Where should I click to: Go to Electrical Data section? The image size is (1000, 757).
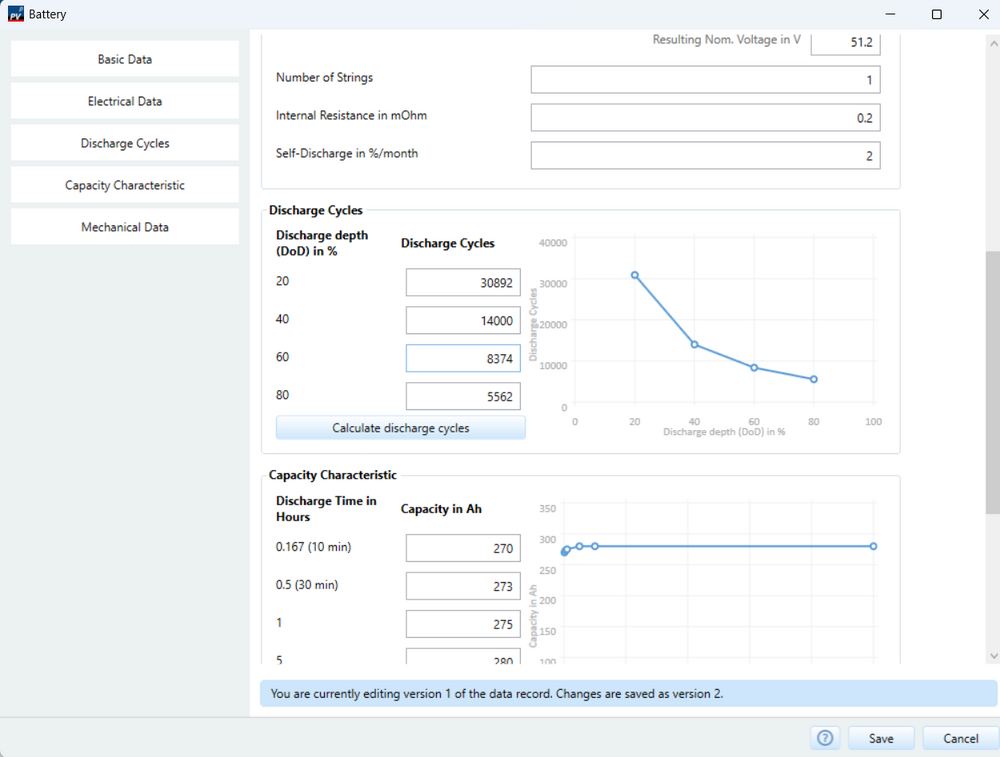click(125, 101)
